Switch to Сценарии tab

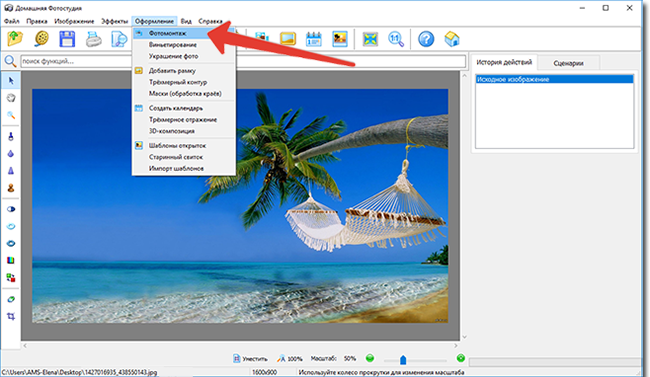(568, 63)
